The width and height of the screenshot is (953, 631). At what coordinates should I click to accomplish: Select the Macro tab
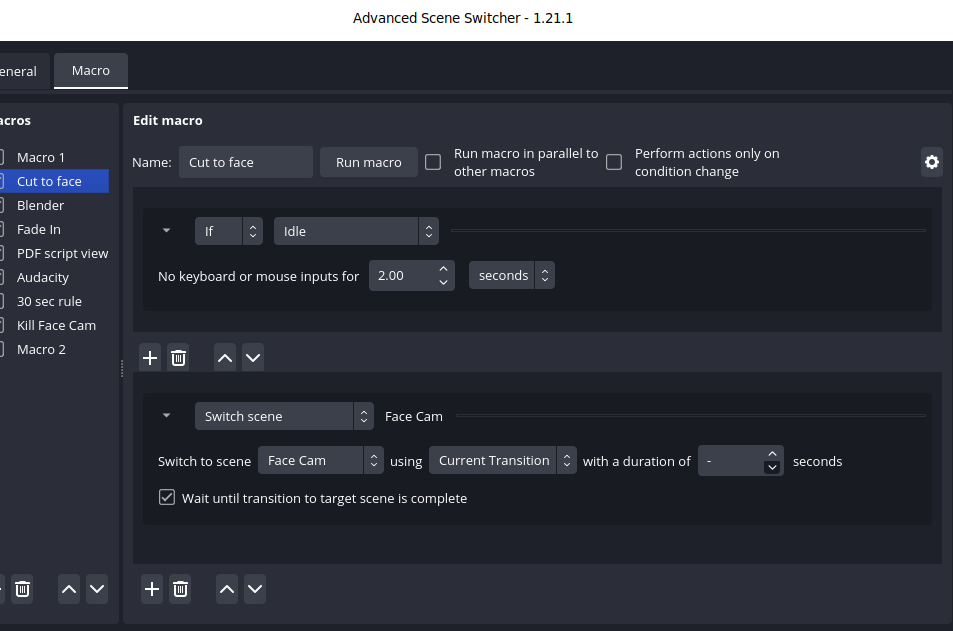pyautogui.click(x=90, y=70)
